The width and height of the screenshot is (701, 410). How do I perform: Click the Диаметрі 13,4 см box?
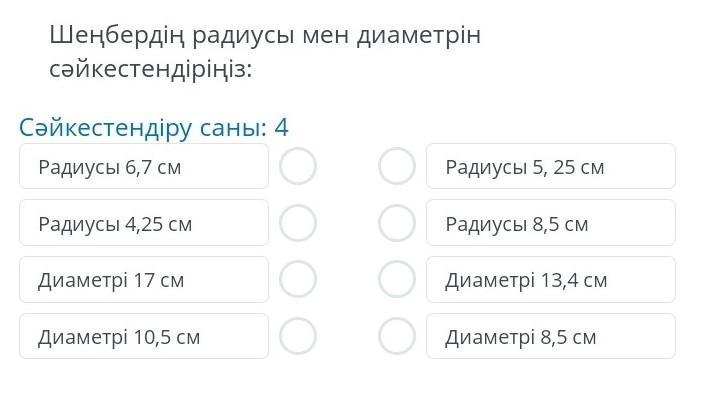tap(550, 280)
